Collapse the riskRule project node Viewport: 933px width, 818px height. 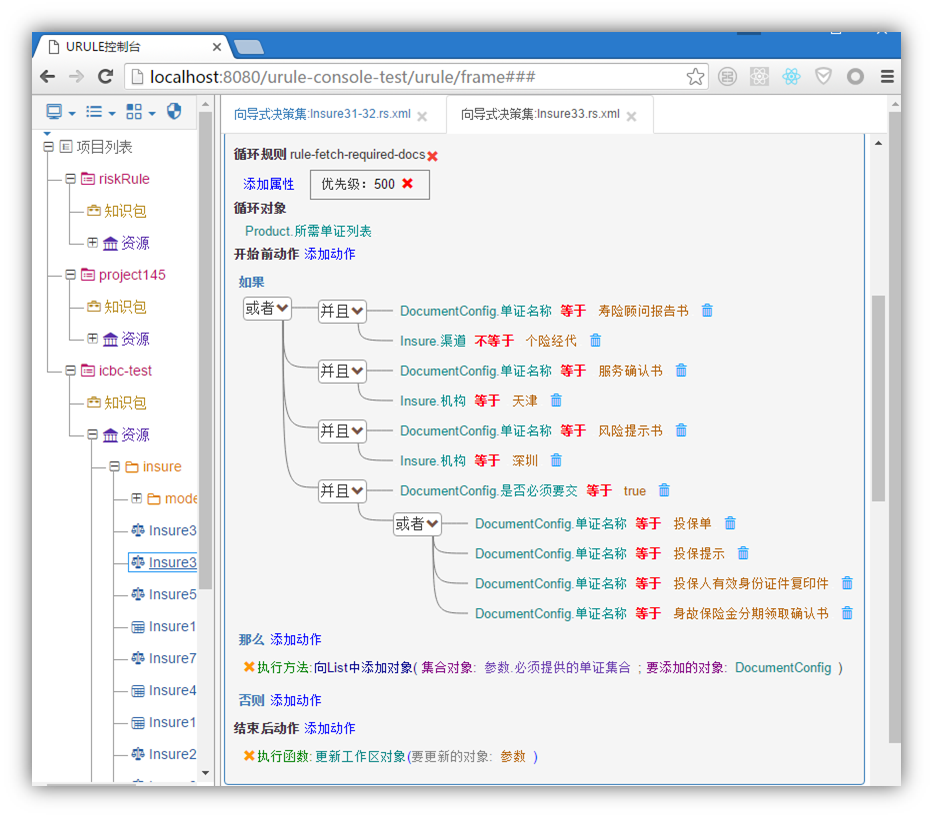(71, 179)
